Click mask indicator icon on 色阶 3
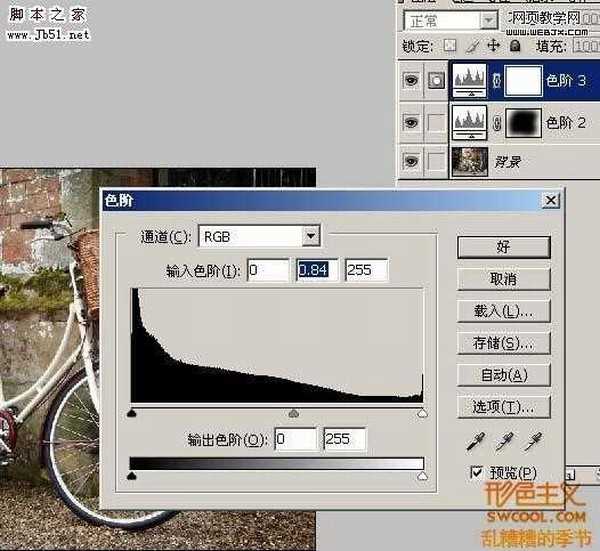 pos(436,80)
